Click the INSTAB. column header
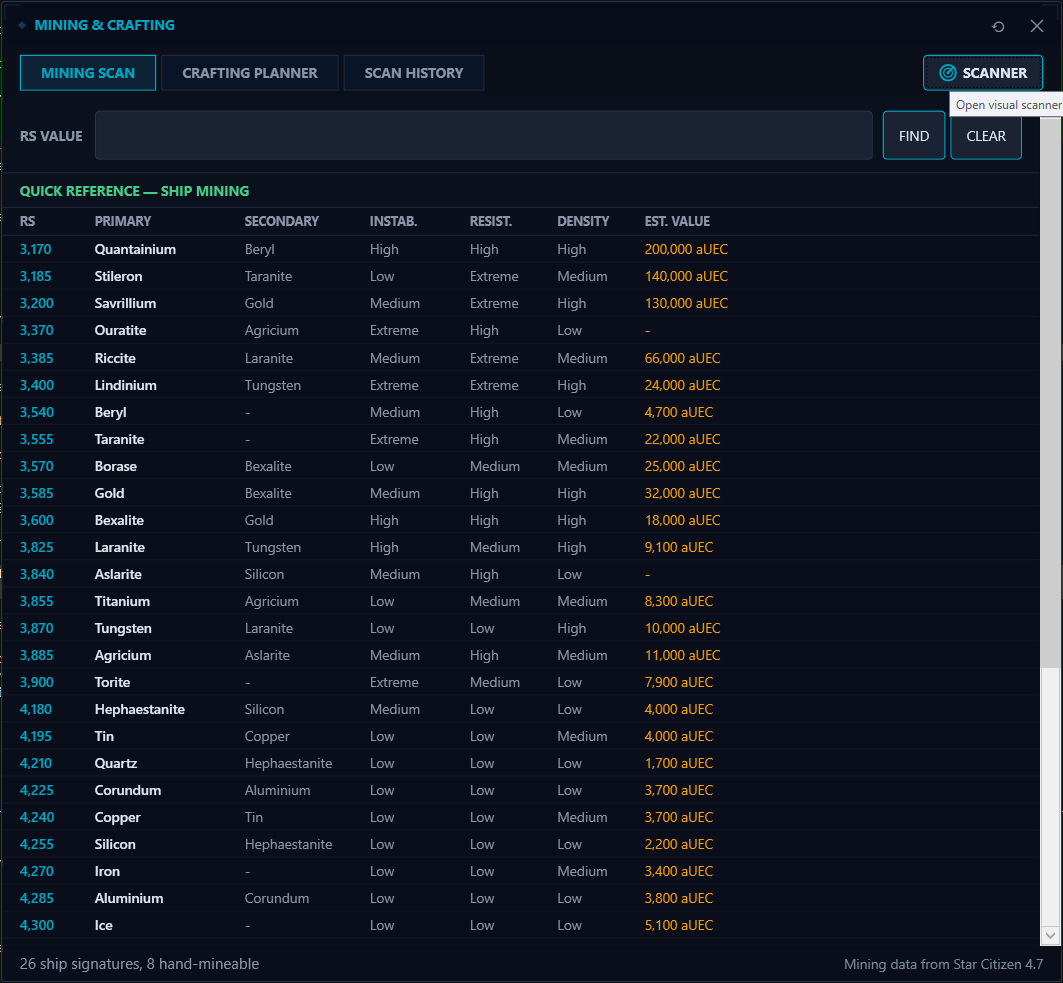Viewport: 1063px width, 983px height. pyautogui.click(x=393, y=221)
